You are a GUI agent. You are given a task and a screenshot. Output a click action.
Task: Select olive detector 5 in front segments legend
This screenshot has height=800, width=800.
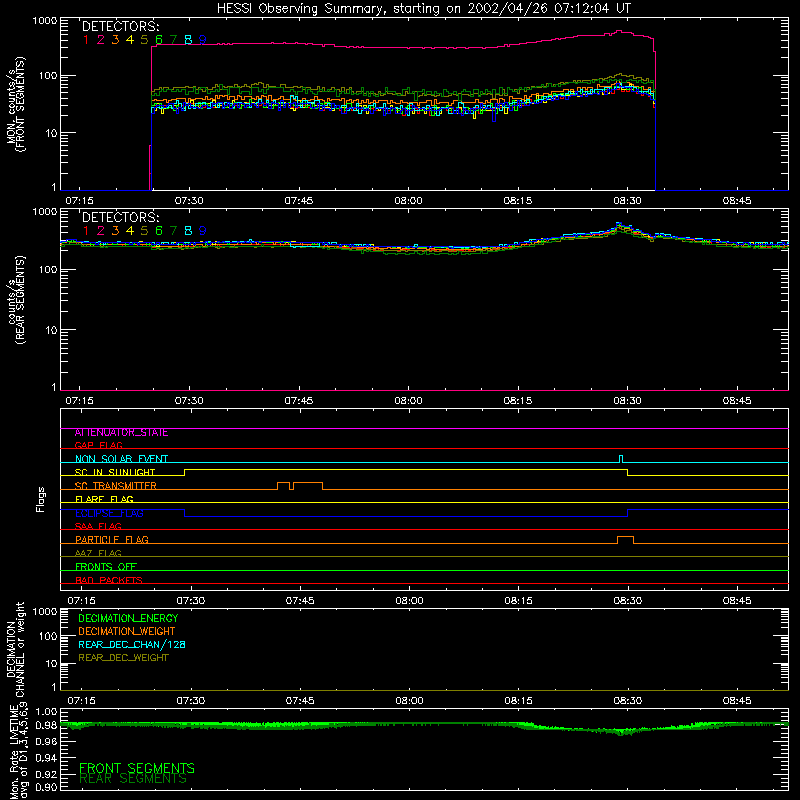144,40
